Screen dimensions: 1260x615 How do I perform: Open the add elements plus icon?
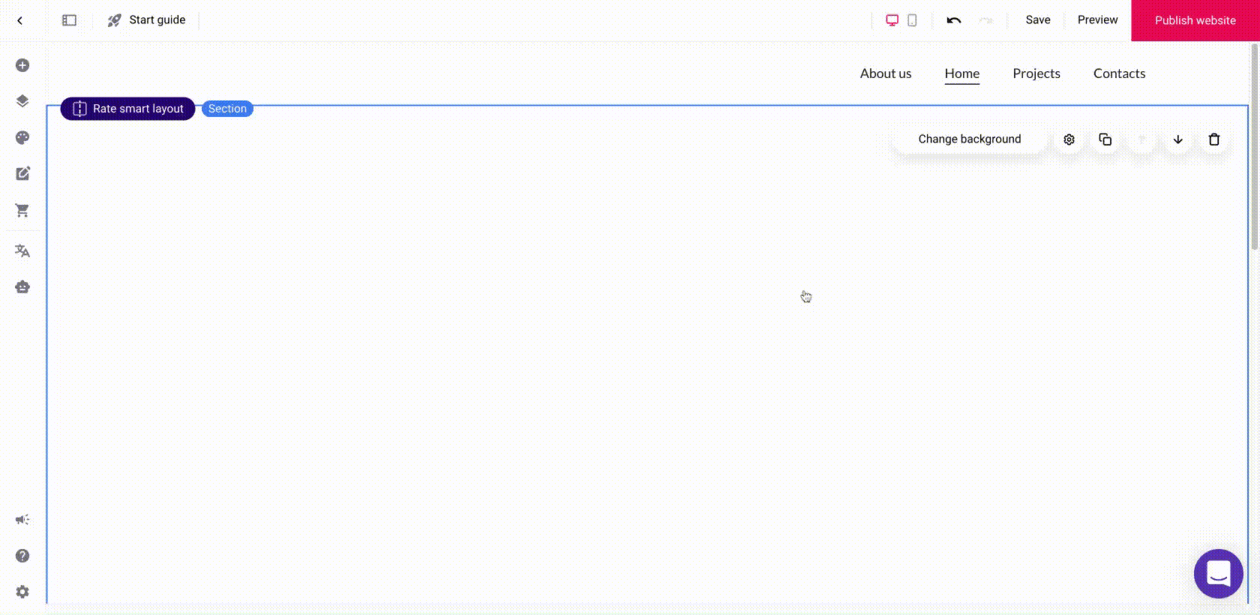point(22,66)
